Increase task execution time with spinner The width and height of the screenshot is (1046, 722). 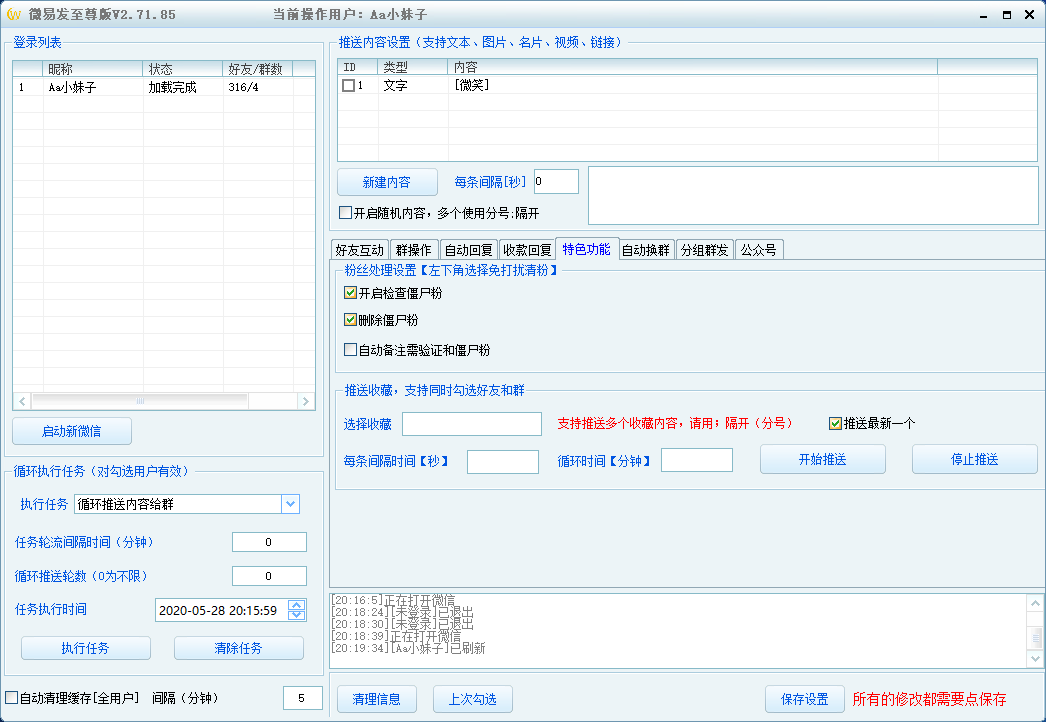[296, 605]
